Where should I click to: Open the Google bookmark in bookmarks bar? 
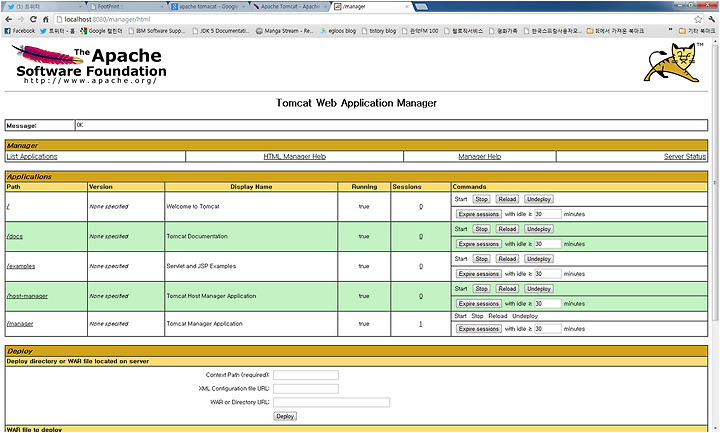(x=101, y=31)
